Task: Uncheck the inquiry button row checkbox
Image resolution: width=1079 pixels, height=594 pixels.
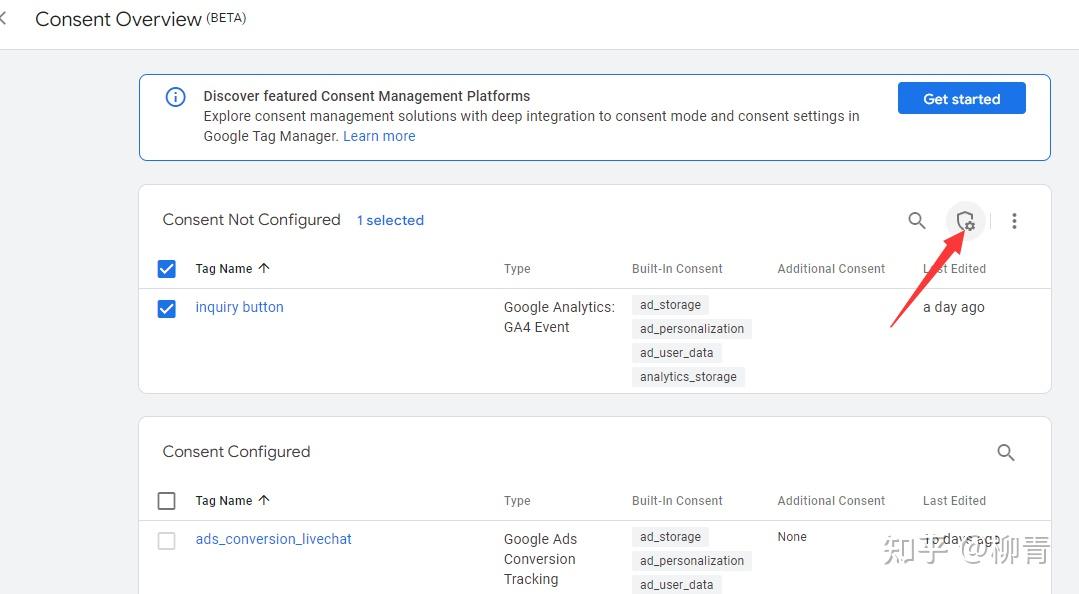Action: (x=166, y=307)
